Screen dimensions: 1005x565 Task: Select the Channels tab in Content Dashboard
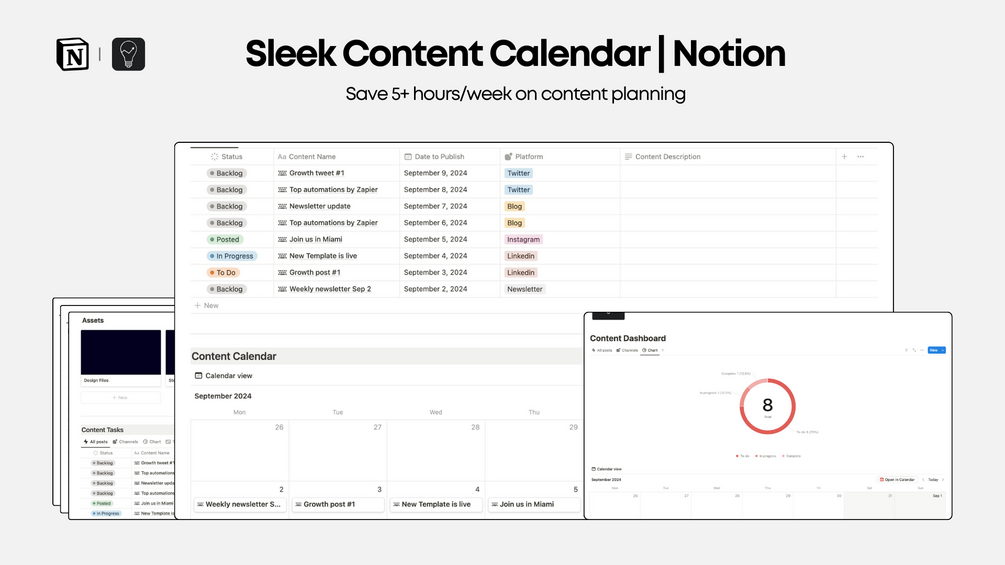(x=627, y=350)
